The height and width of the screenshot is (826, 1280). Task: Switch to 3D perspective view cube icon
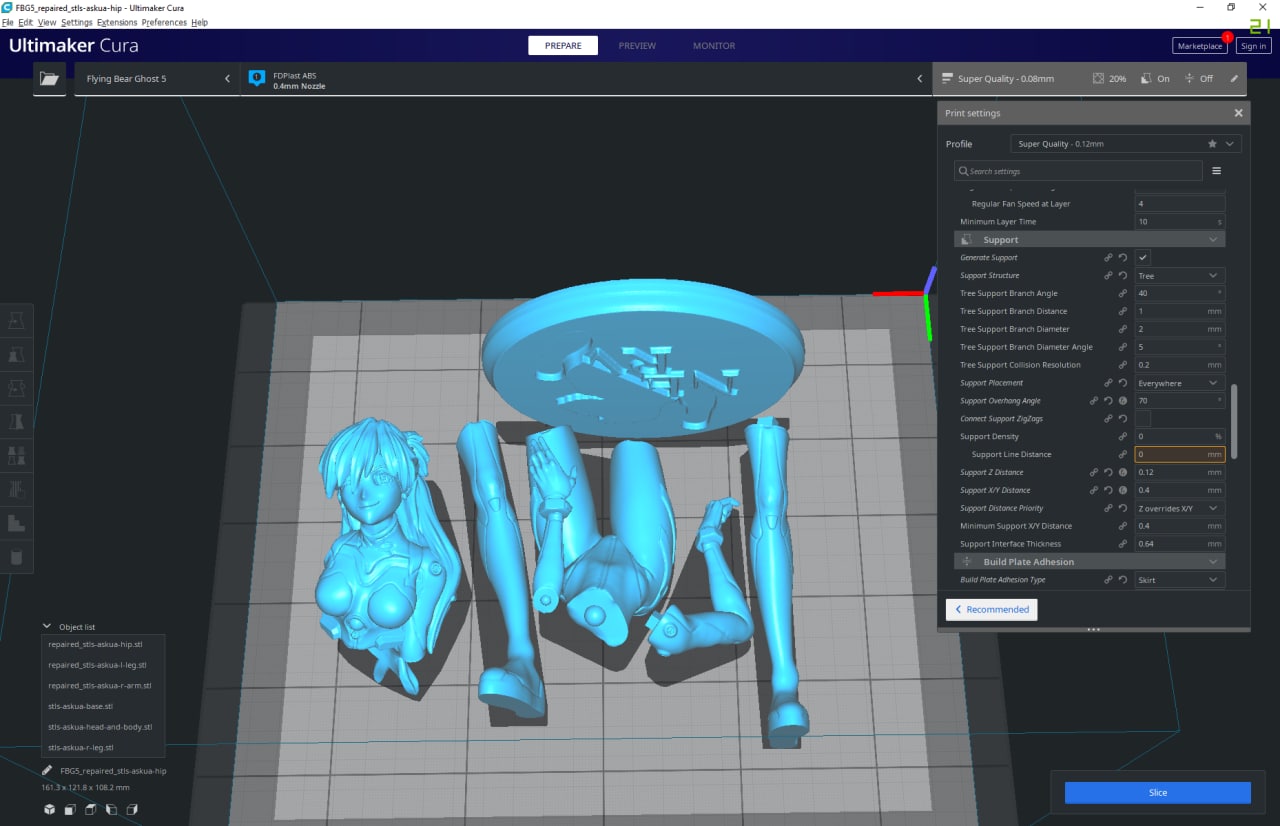(49, 809)
